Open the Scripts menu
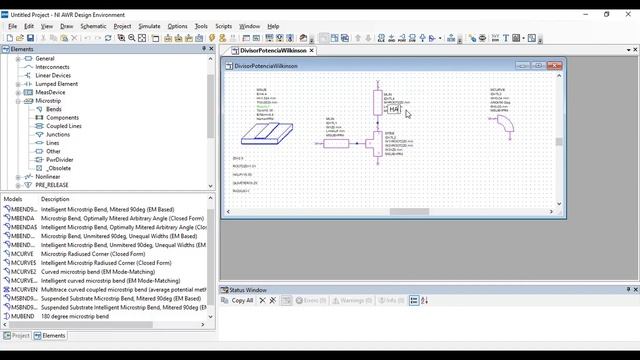Image resolution: width=640 pixels, height=360 pixels. coord(223,26)
